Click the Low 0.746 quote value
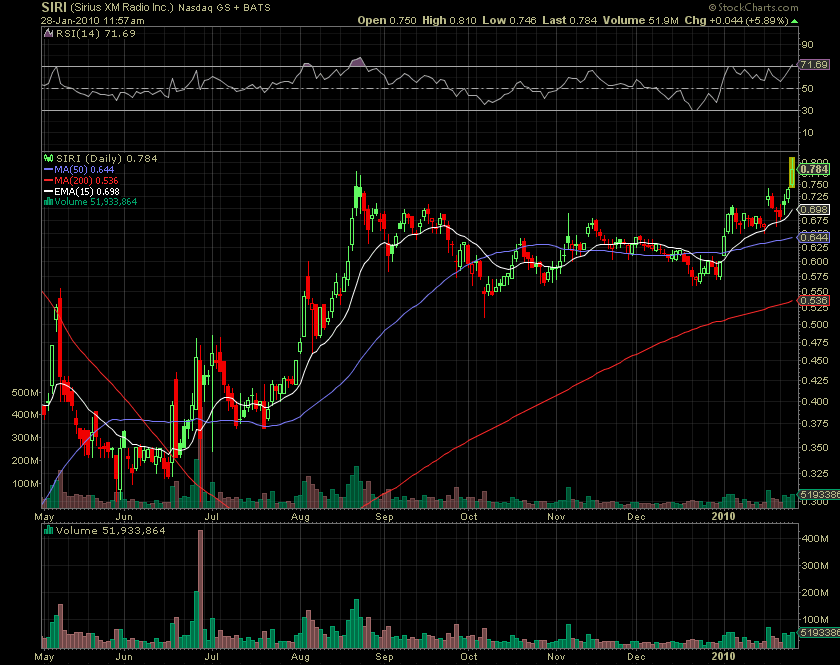Viewport: 840px width, 667px height. click(509, 20)
